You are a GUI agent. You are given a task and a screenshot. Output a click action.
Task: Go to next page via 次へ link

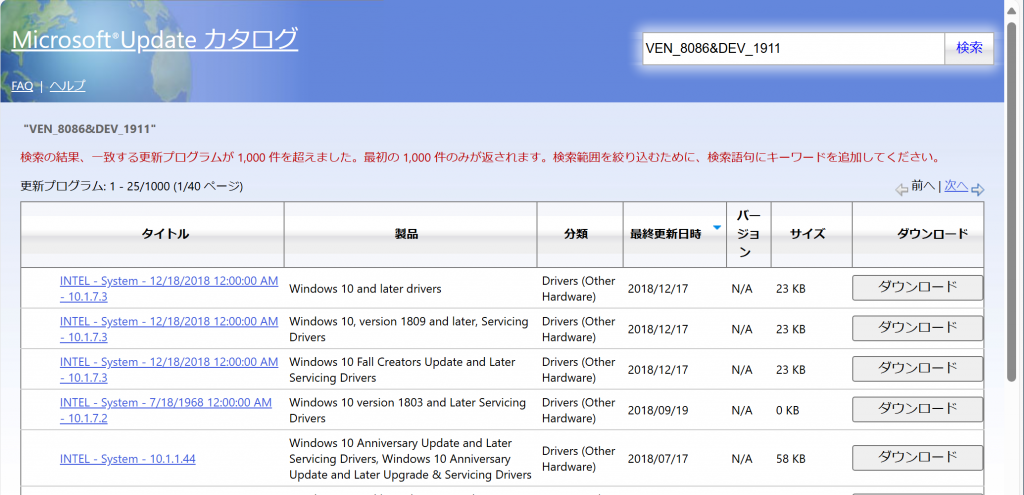[956, 186]
